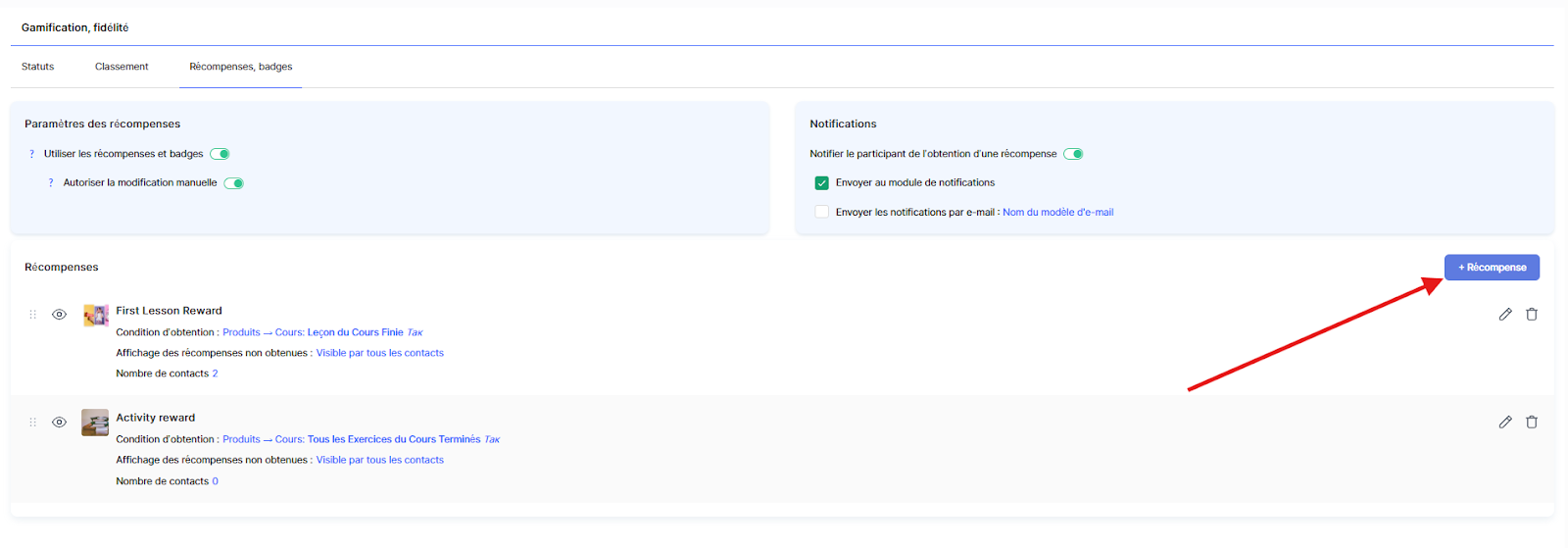Toggle visibility eye of First Lesson Reward

click(x=59, y=315)
